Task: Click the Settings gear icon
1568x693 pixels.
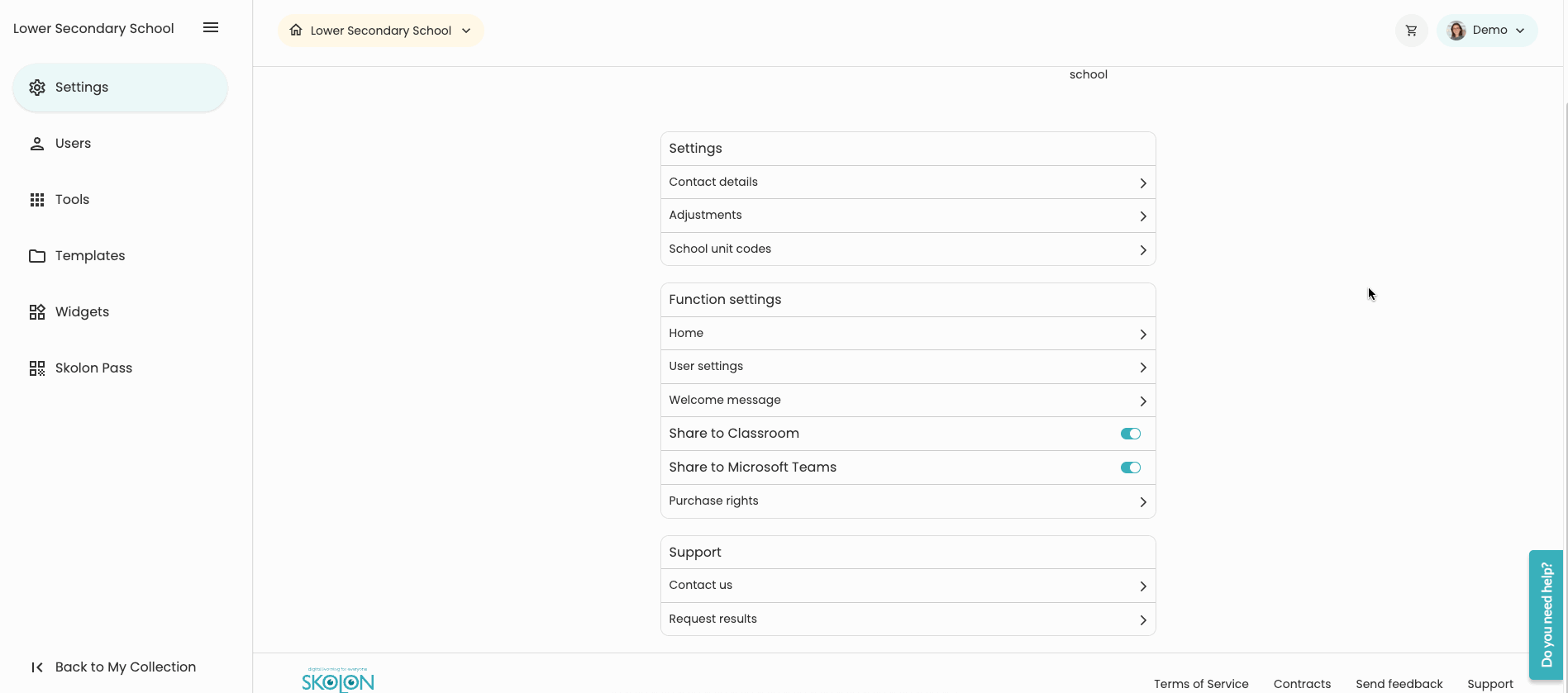Action: pos(37,88)
